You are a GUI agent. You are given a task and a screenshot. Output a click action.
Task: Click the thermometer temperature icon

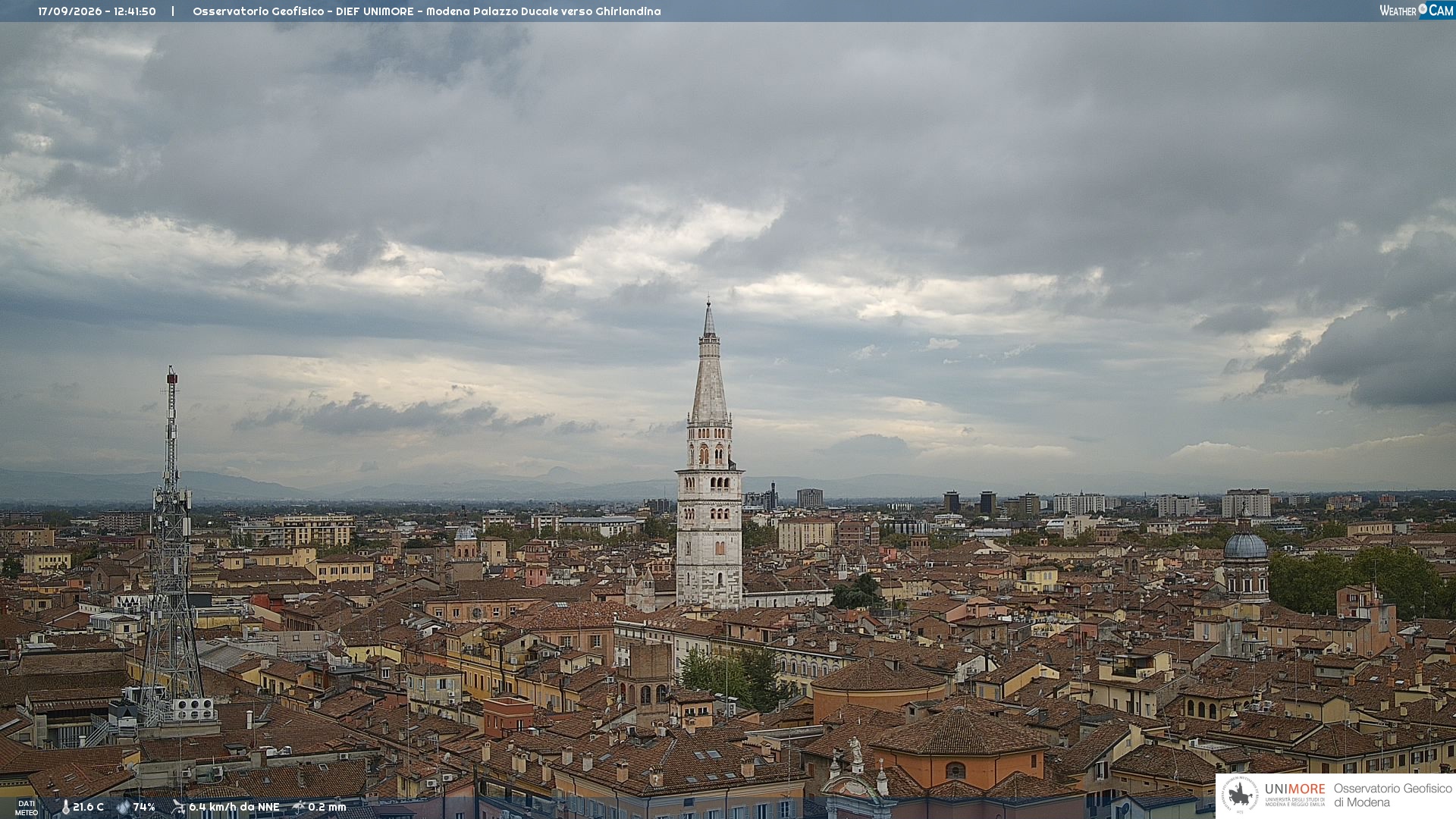coord(65,807)
